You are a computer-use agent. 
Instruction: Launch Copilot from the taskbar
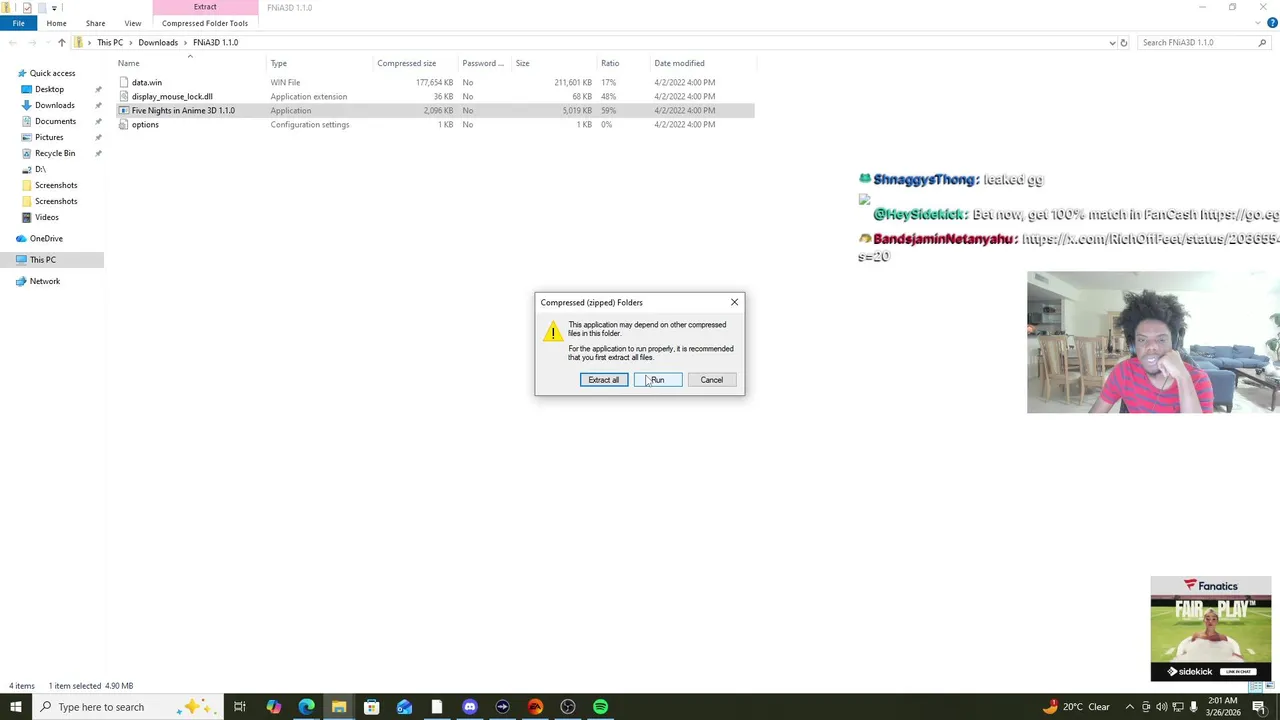[273, 707]
